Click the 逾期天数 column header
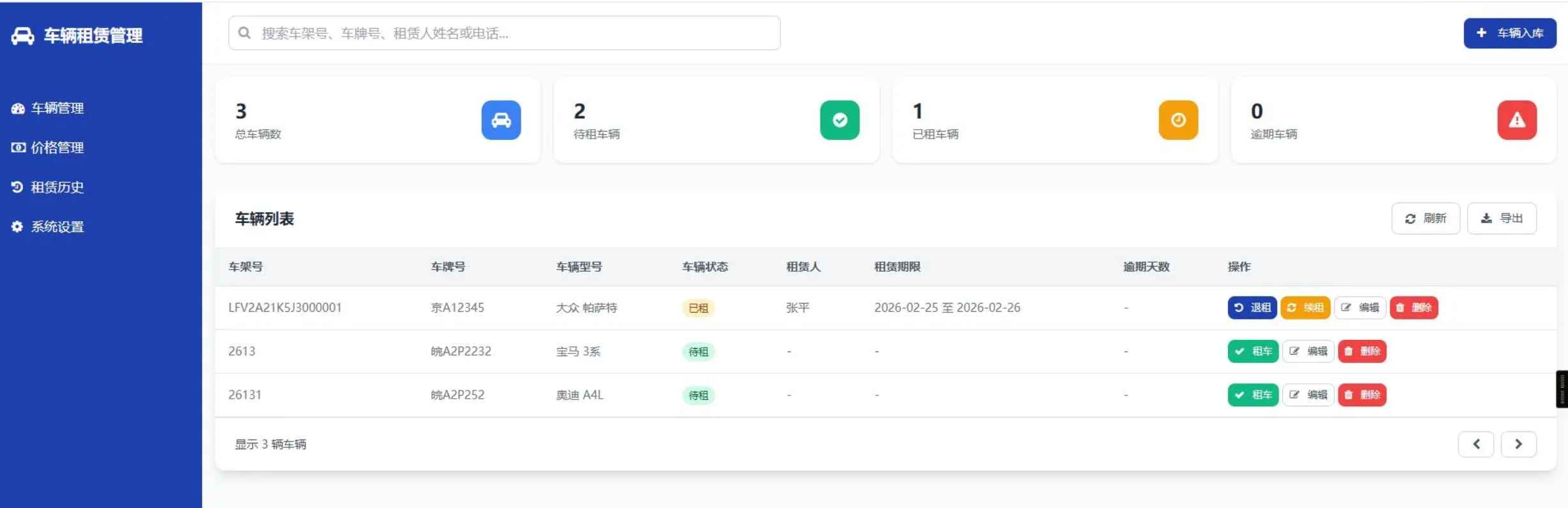 [1146, 267]
